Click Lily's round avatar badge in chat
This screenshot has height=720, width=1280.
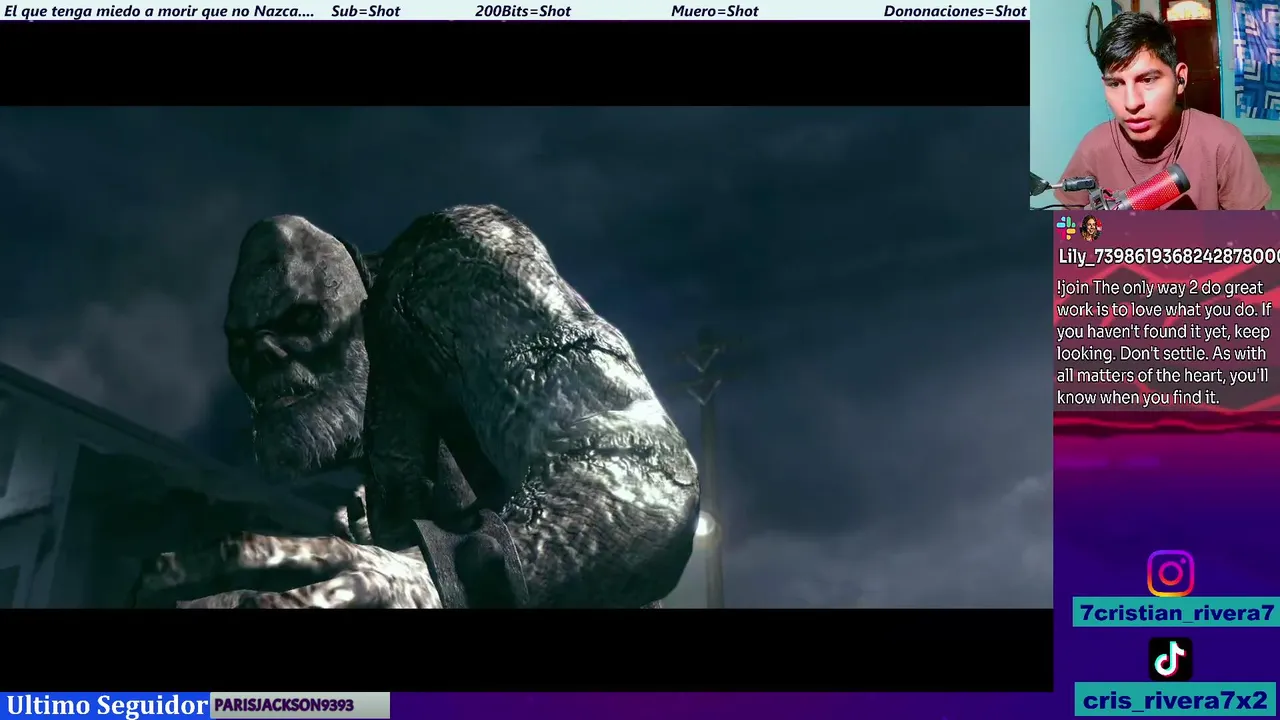1090,228
